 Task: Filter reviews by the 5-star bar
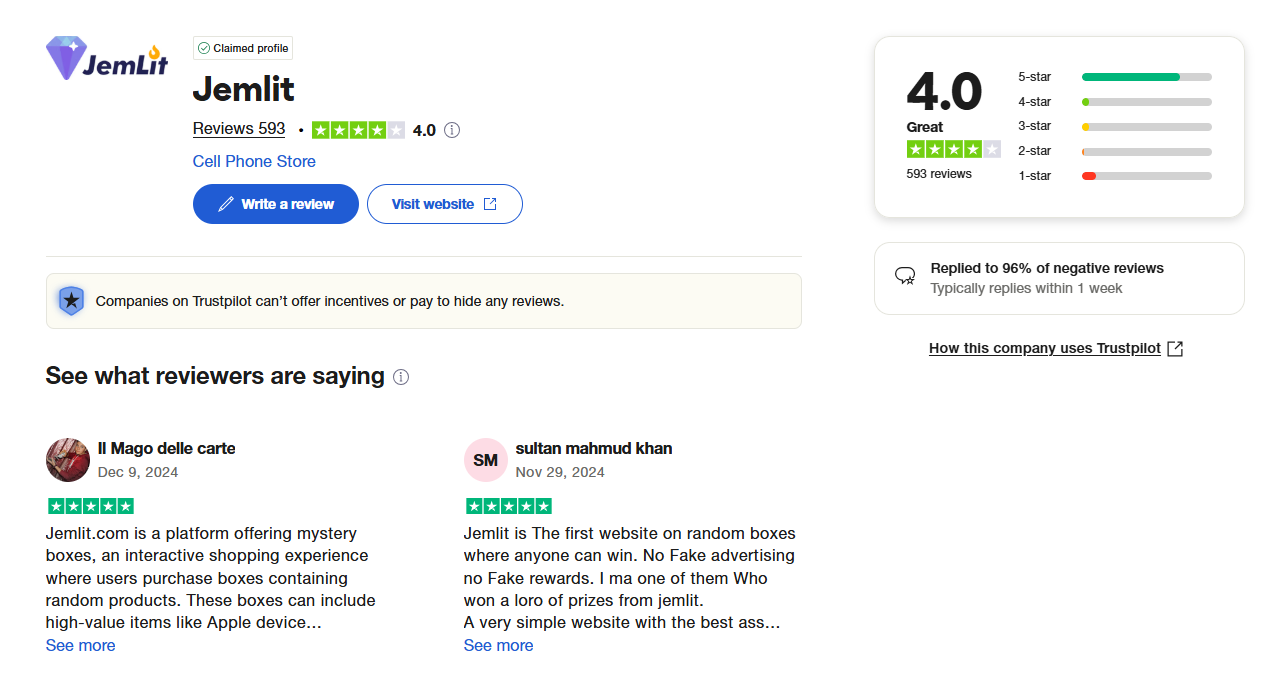coord(1115,77)
